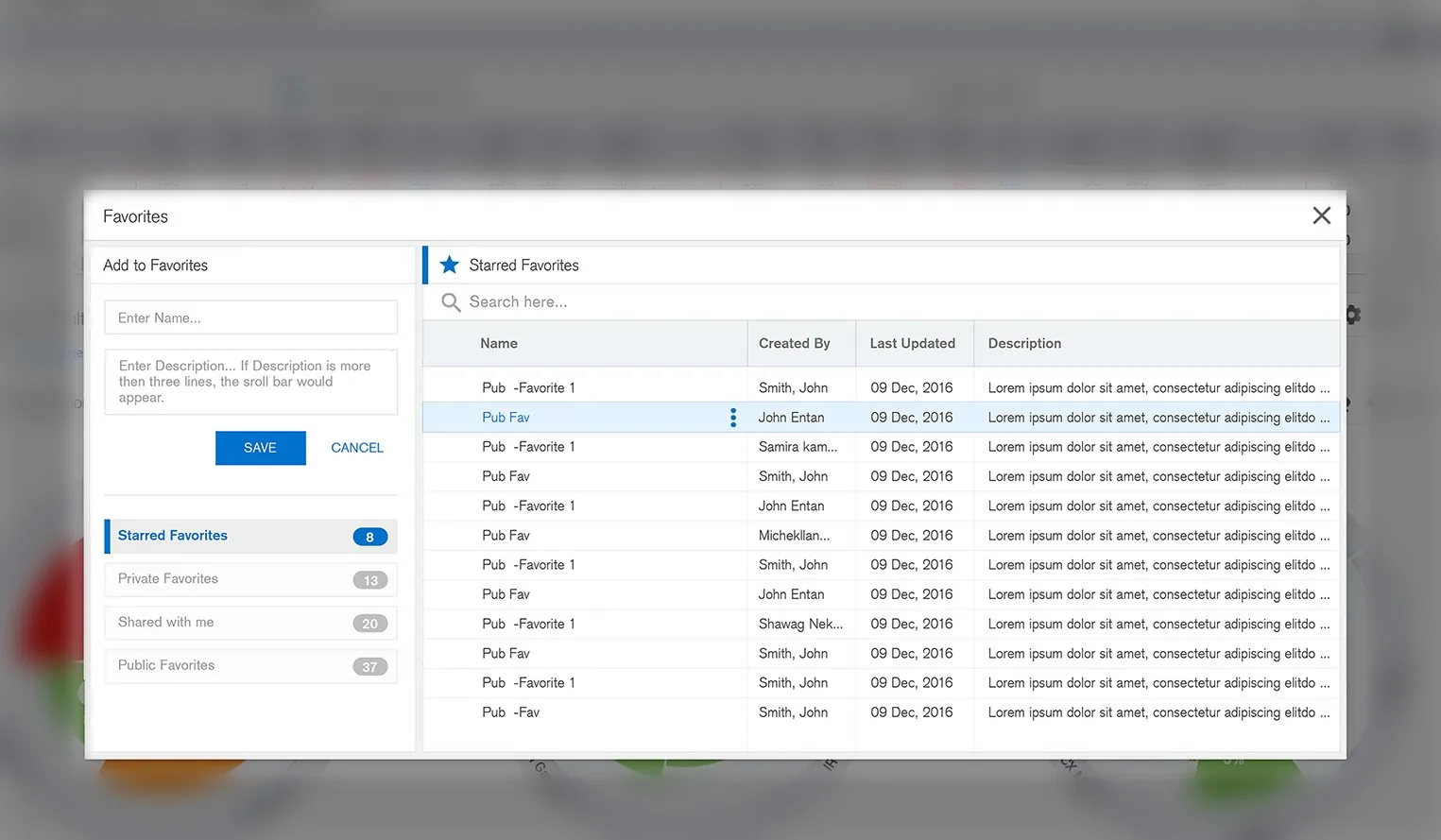Click John Entan in the highlighted row
Viewport: 1441px width, 840px height.
tap(791, 418)
